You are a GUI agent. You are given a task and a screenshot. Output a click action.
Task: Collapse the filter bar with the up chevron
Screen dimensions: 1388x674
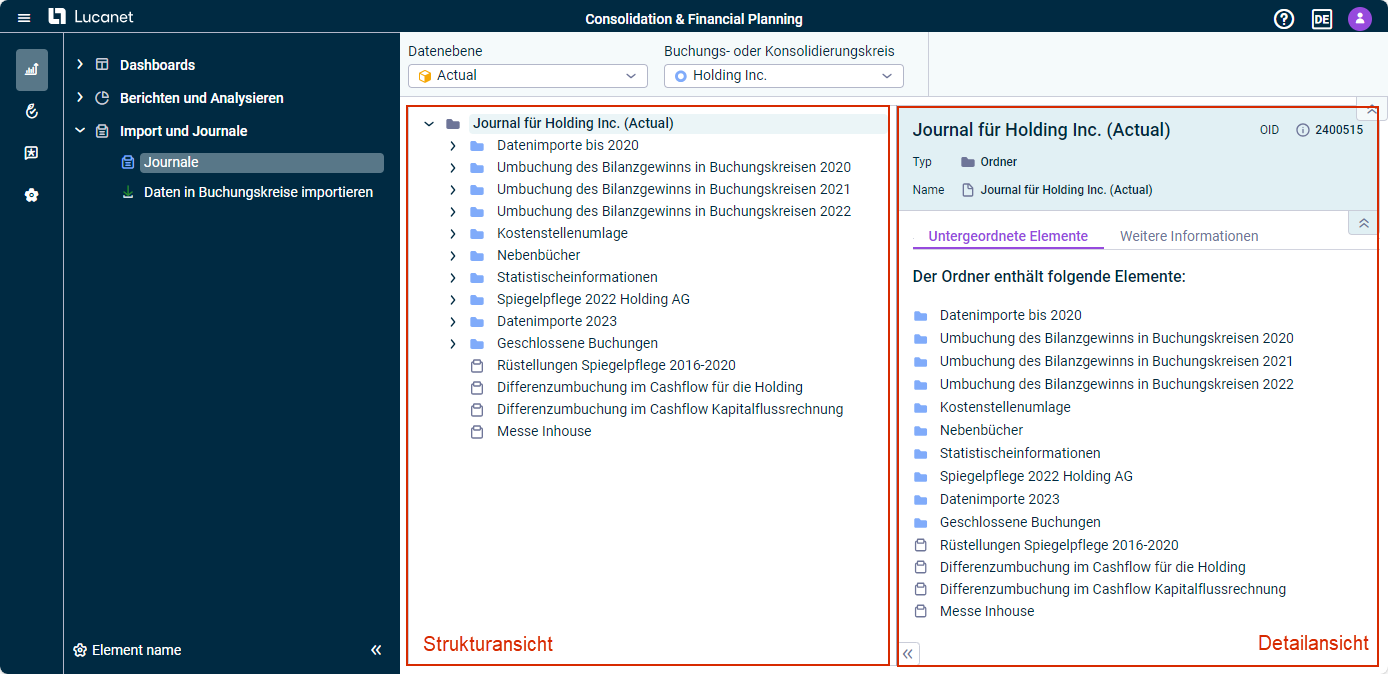pyautogui.click(x=1371, y=109)
